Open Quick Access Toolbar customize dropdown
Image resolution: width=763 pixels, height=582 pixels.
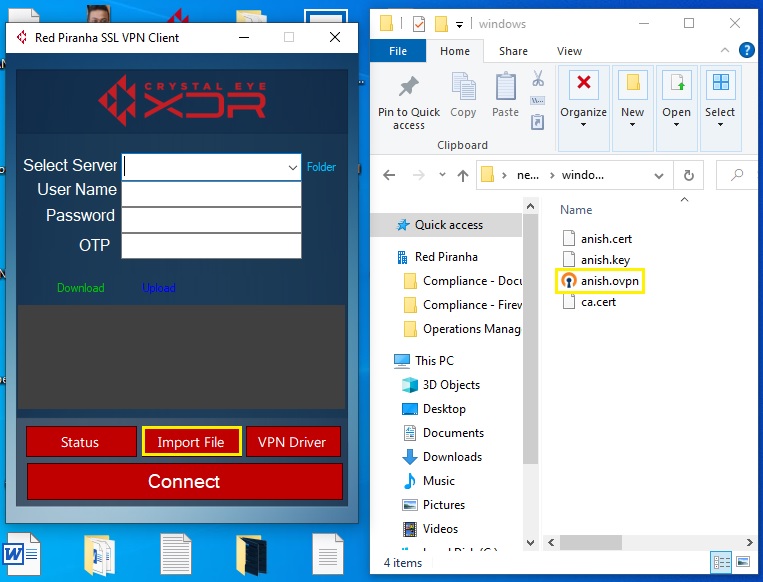coord(459,24)
